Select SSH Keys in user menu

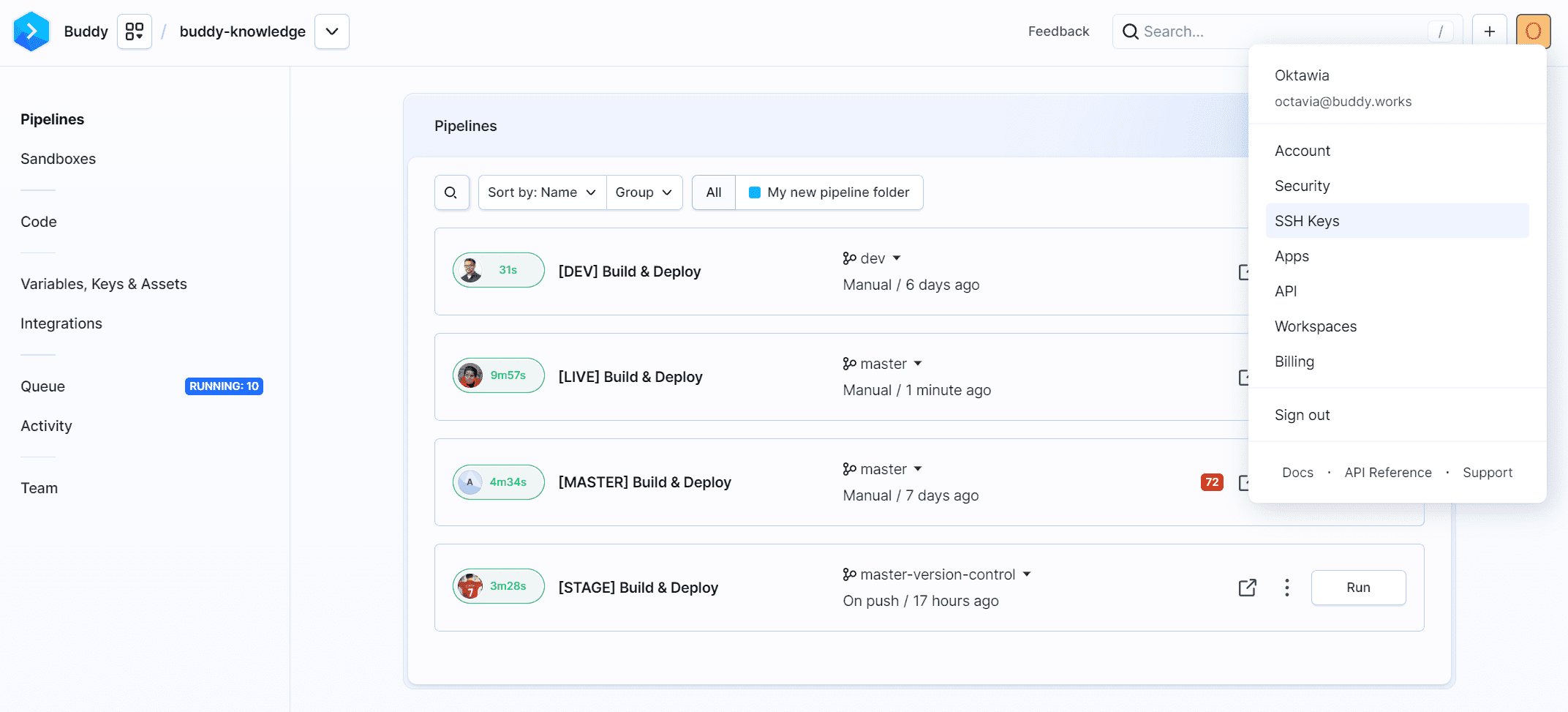[x=1397, y=221]
